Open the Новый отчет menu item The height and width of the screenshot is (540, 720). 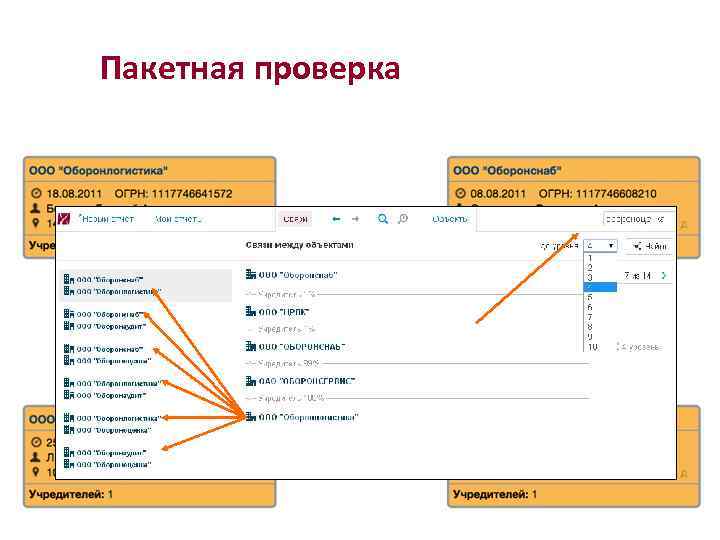(x=107, y=219)
